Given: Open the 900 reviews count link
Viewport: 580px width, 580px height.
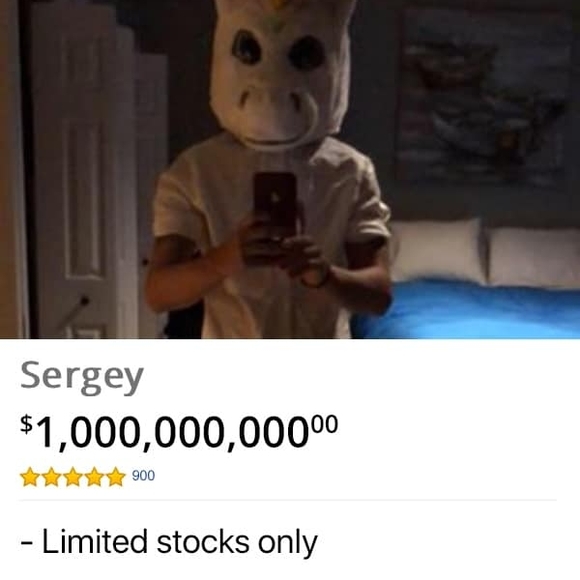Looking at the screenshot, I should [144, 476].
